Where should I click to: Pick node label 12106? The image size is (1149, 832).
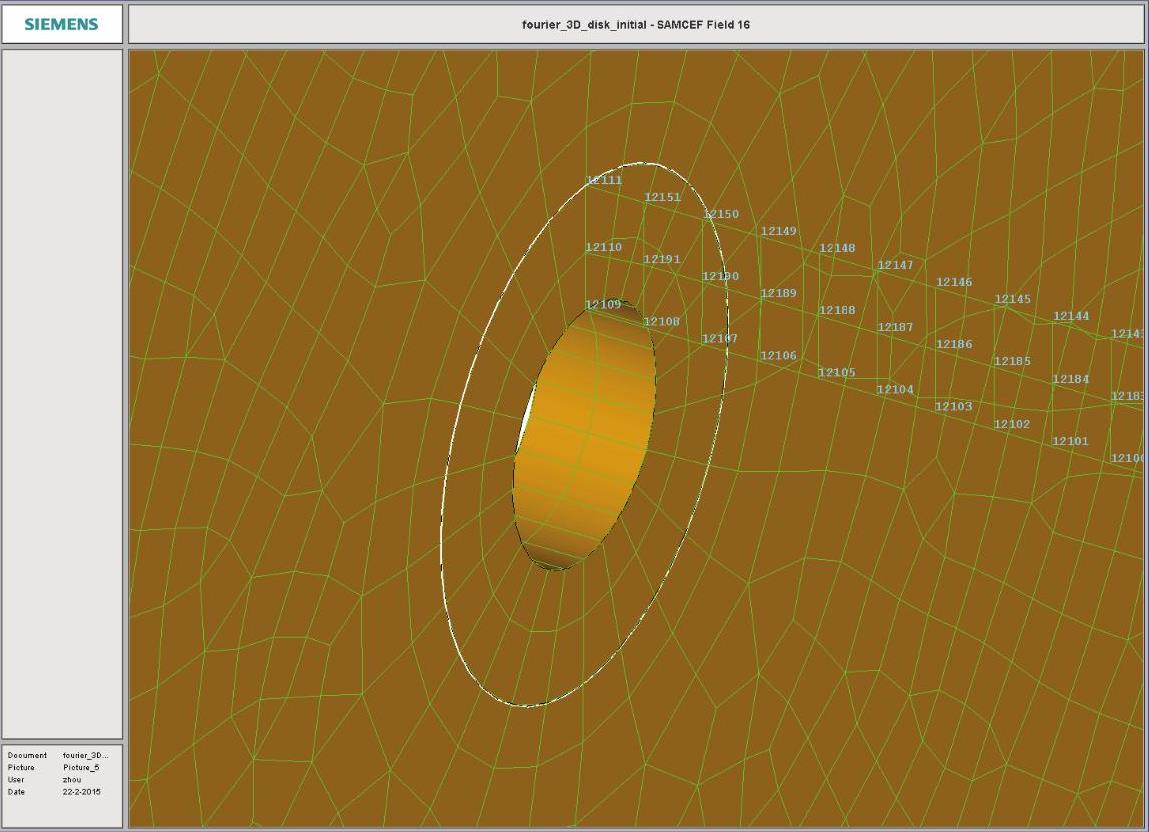pos(779,355)
